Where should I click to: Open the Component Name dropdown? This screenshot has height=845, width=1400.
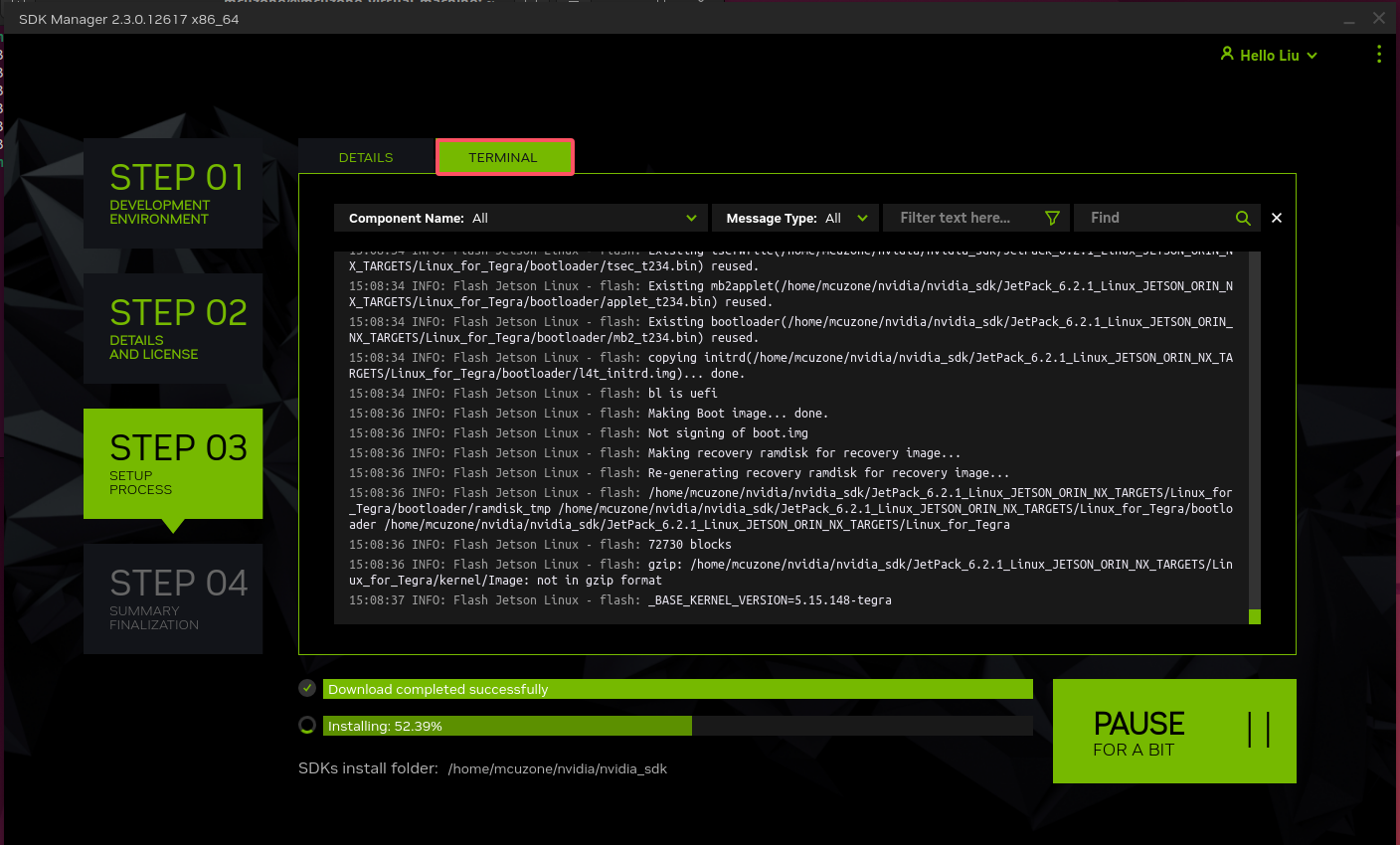[521, 218]
